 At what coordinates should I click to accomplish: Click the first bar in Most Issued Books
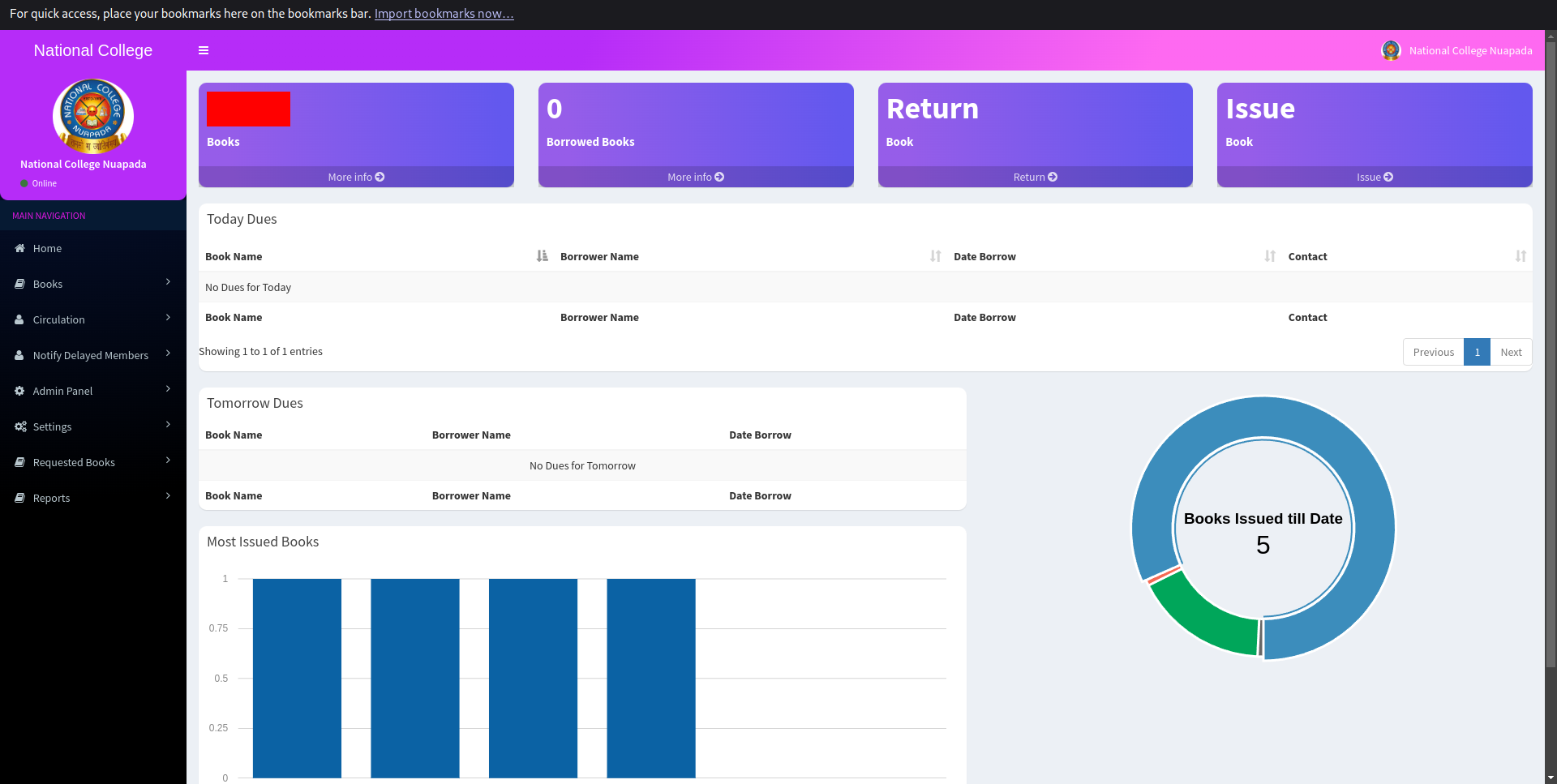pyautogui.click(x=297, y=678)
